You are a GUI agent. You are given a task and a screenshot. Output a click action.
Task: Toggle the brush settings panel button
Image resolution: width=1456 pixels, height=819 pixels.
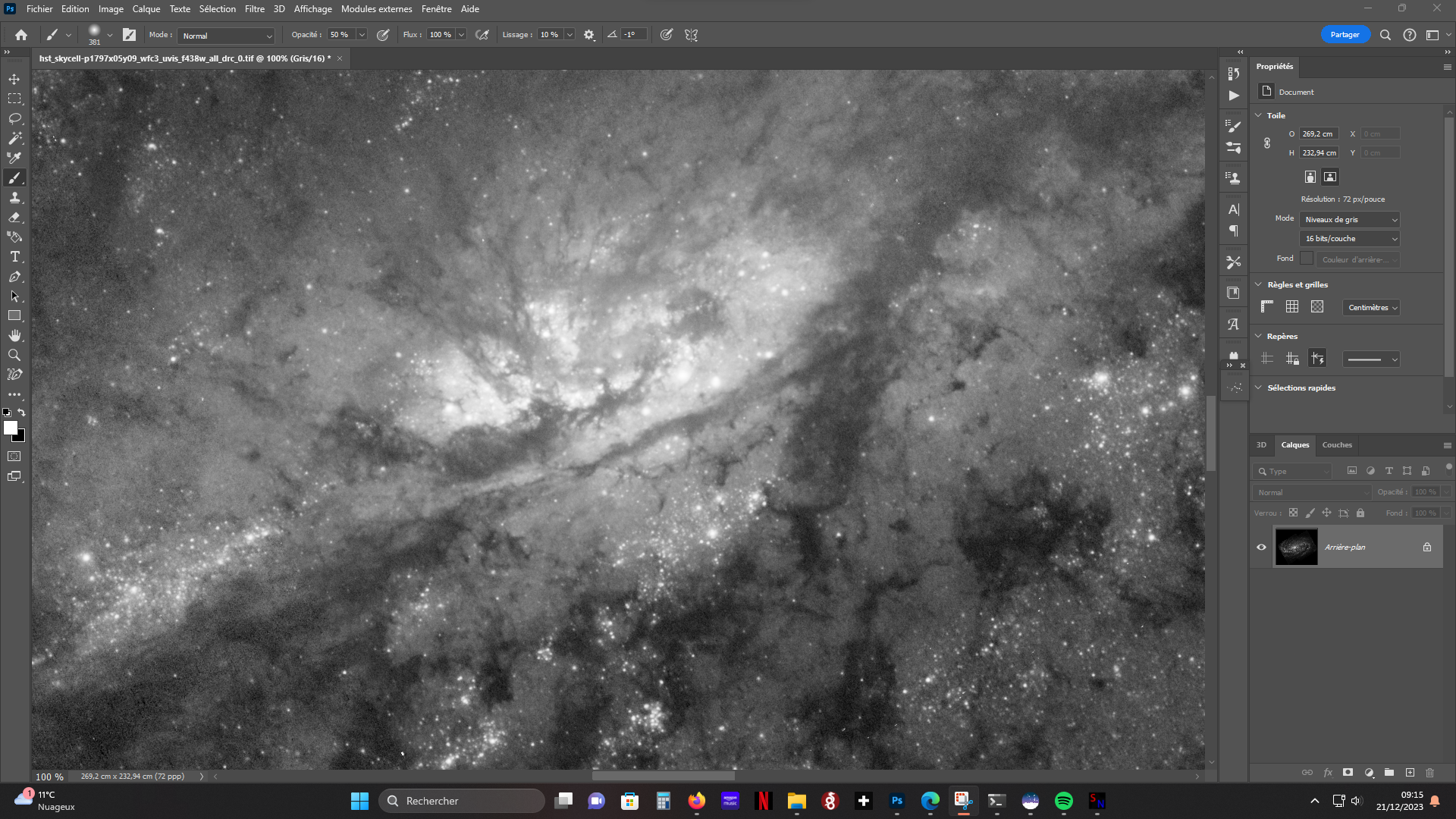coord(130,35)
